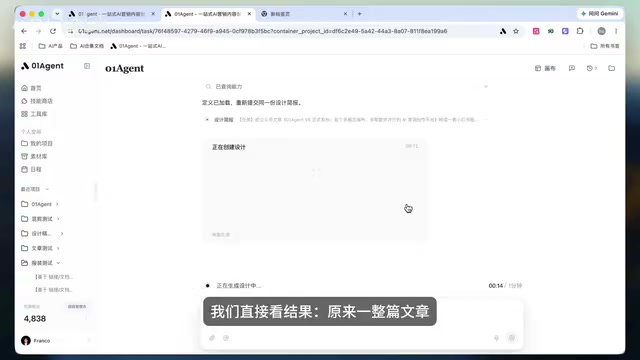
Task: Click the 问问 Gemini button
Action: pos(600,14)
